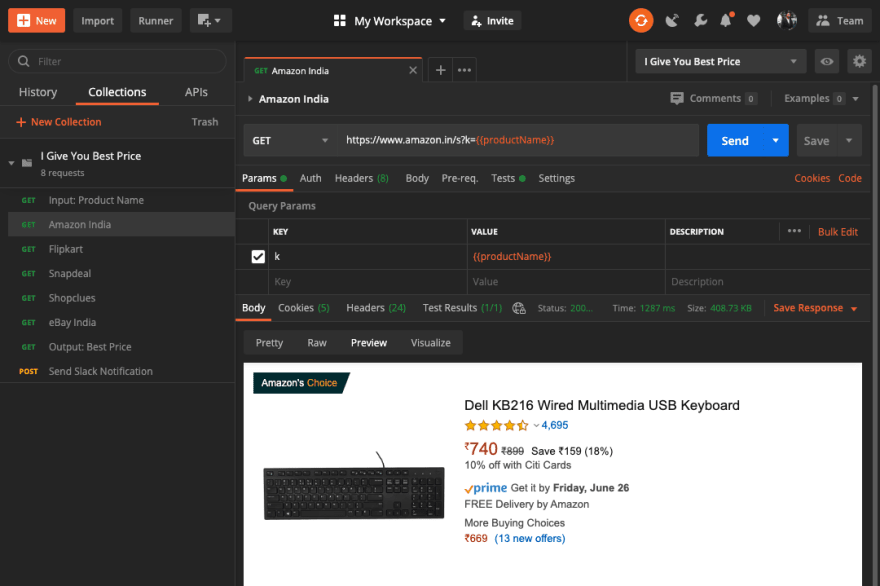Open the Tests tab
The image size is (880, 586).
coord(508,178)
